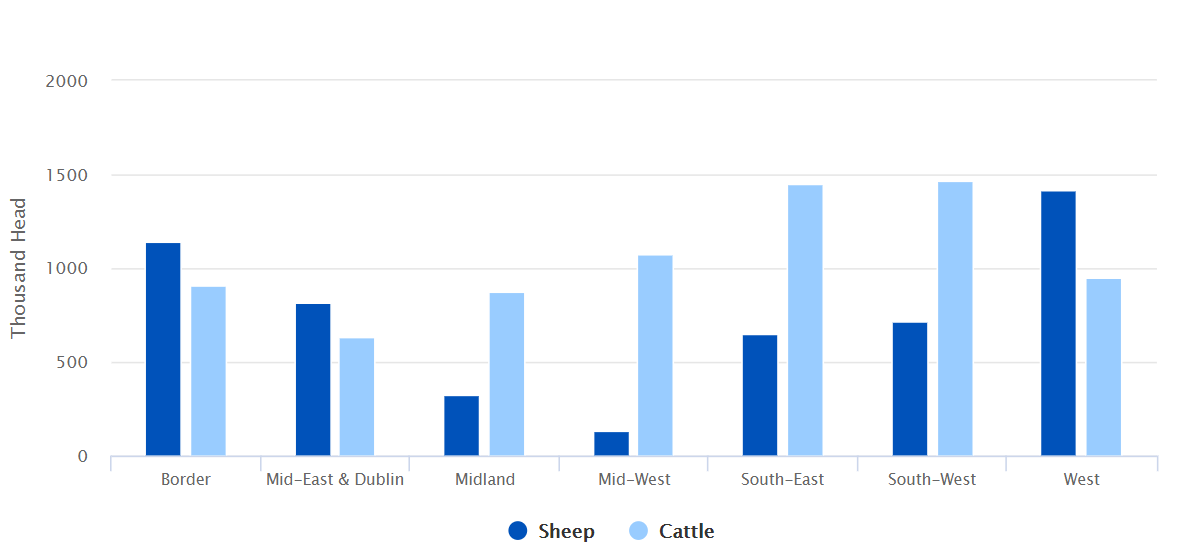Image resolution: width=1177 pixels, height=555 pixels.
Task: Click the dark blue Sheep legend circle
Action: point(518,531)
